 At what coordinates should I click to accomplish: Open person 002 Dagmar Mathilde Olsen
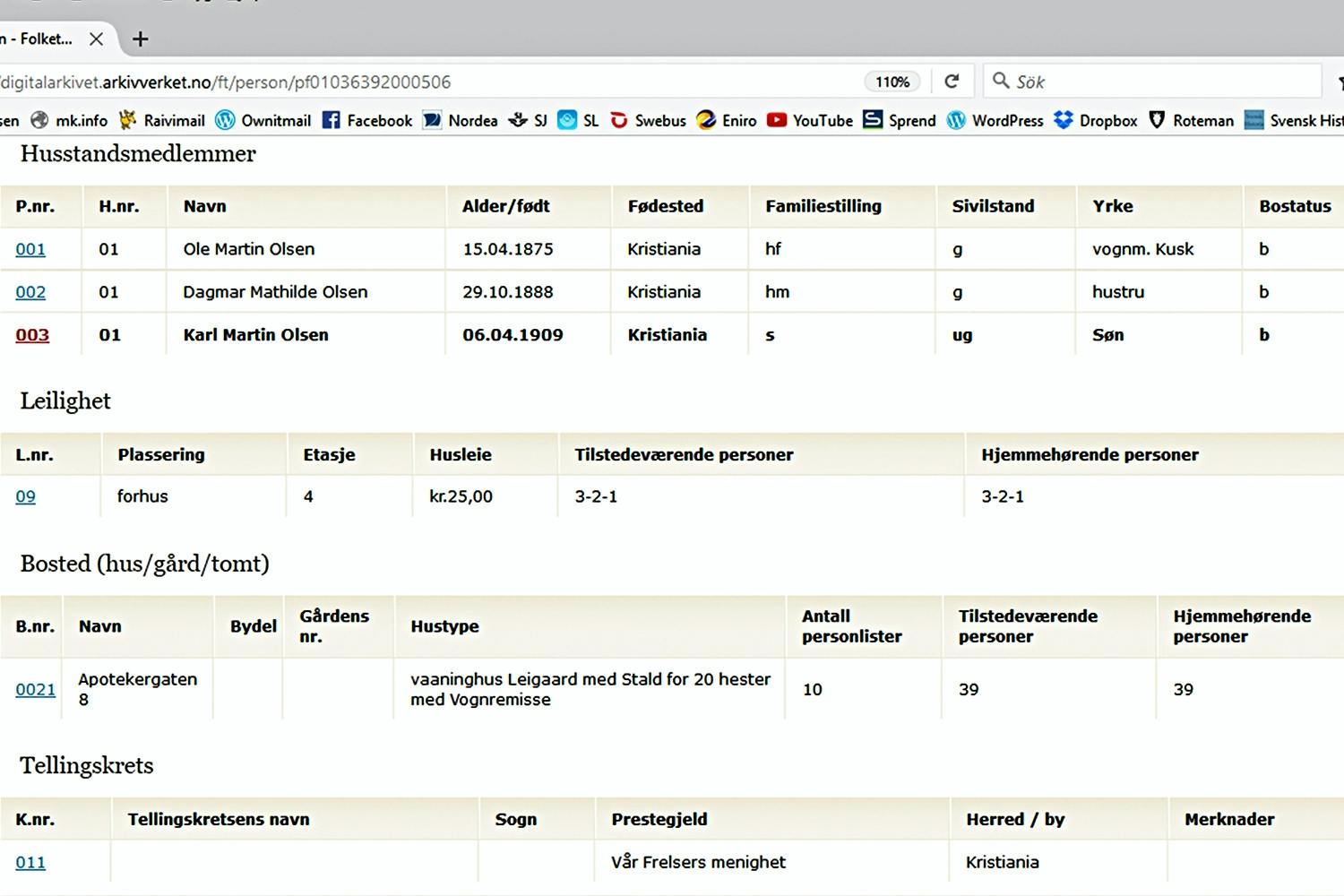coord(30,292)
